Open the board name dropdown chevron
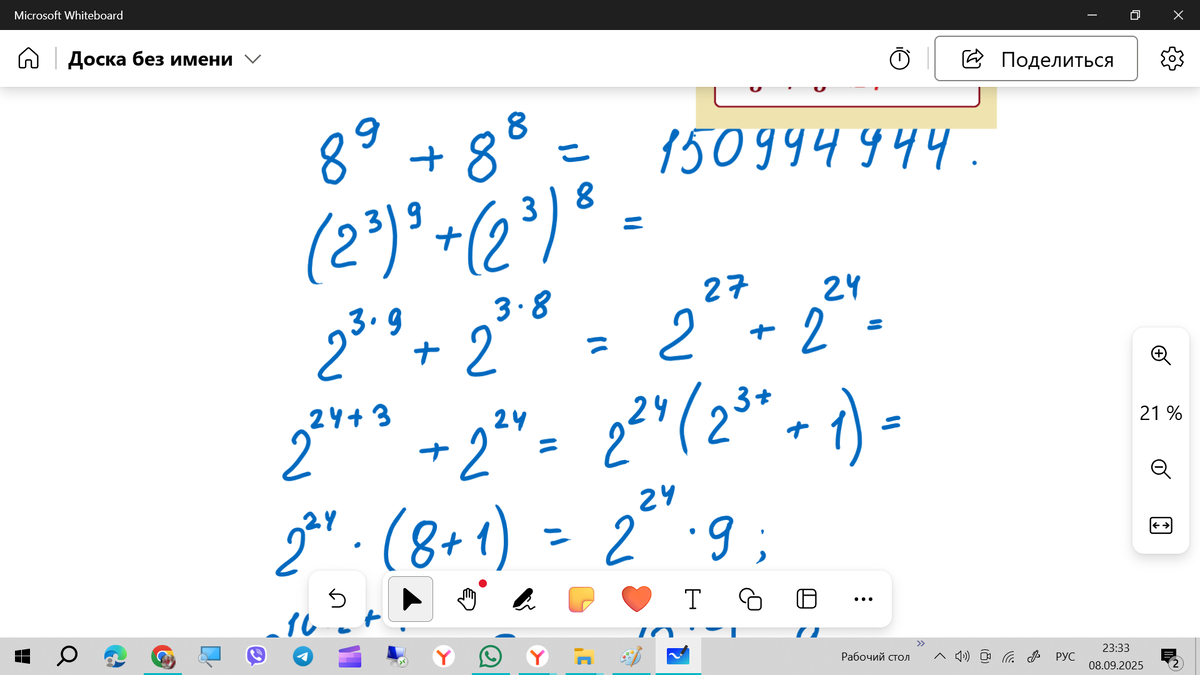The image size is (1200, 675). (252, 59)
